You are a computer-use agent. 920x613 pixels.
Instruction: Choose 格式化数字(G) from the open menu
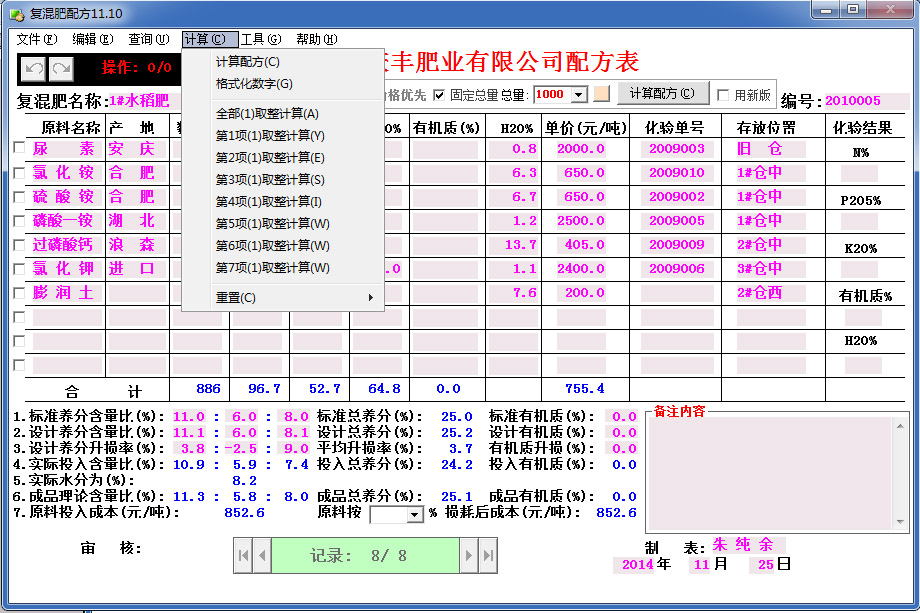[x=256, y=85]
